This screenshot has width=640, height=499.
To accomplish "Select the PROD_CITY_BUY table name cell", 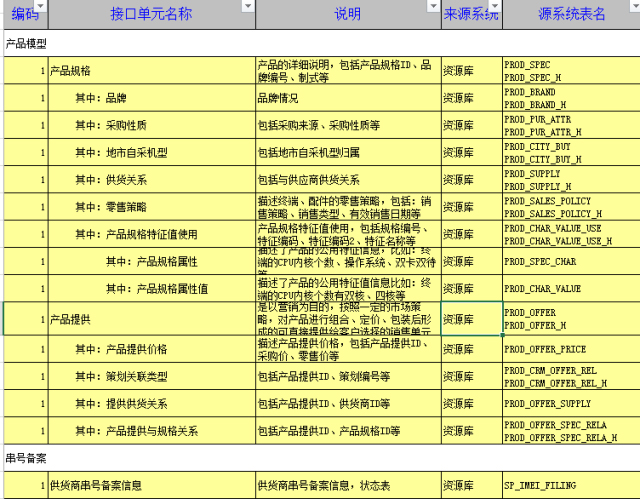I will pos(571,153).
